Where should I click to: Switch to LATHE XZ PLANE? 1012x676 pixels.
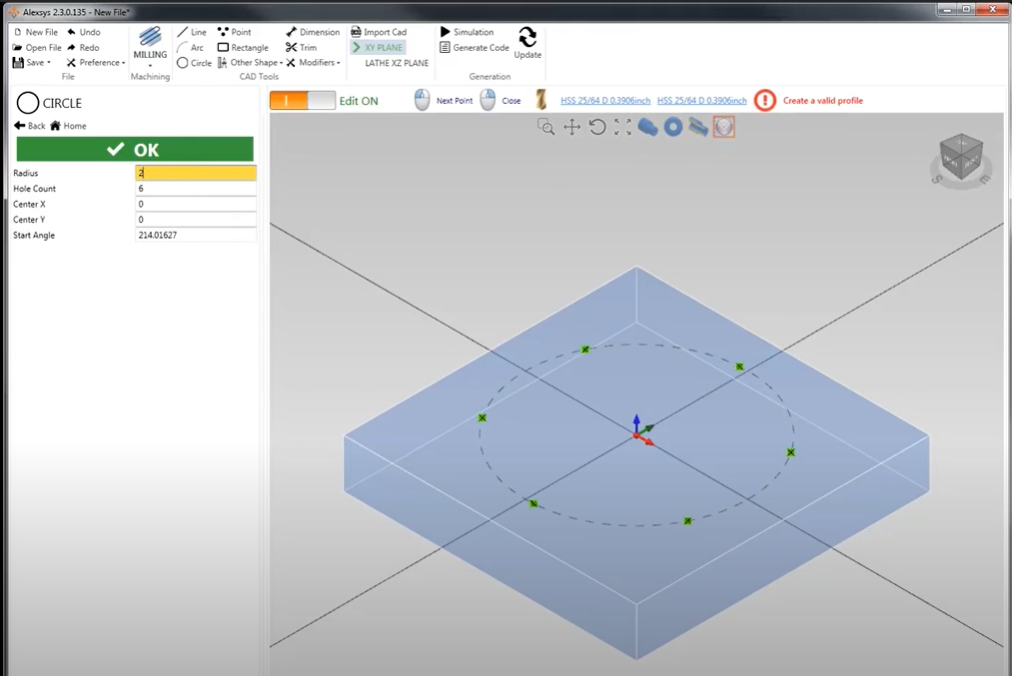(x=396, y=63)
